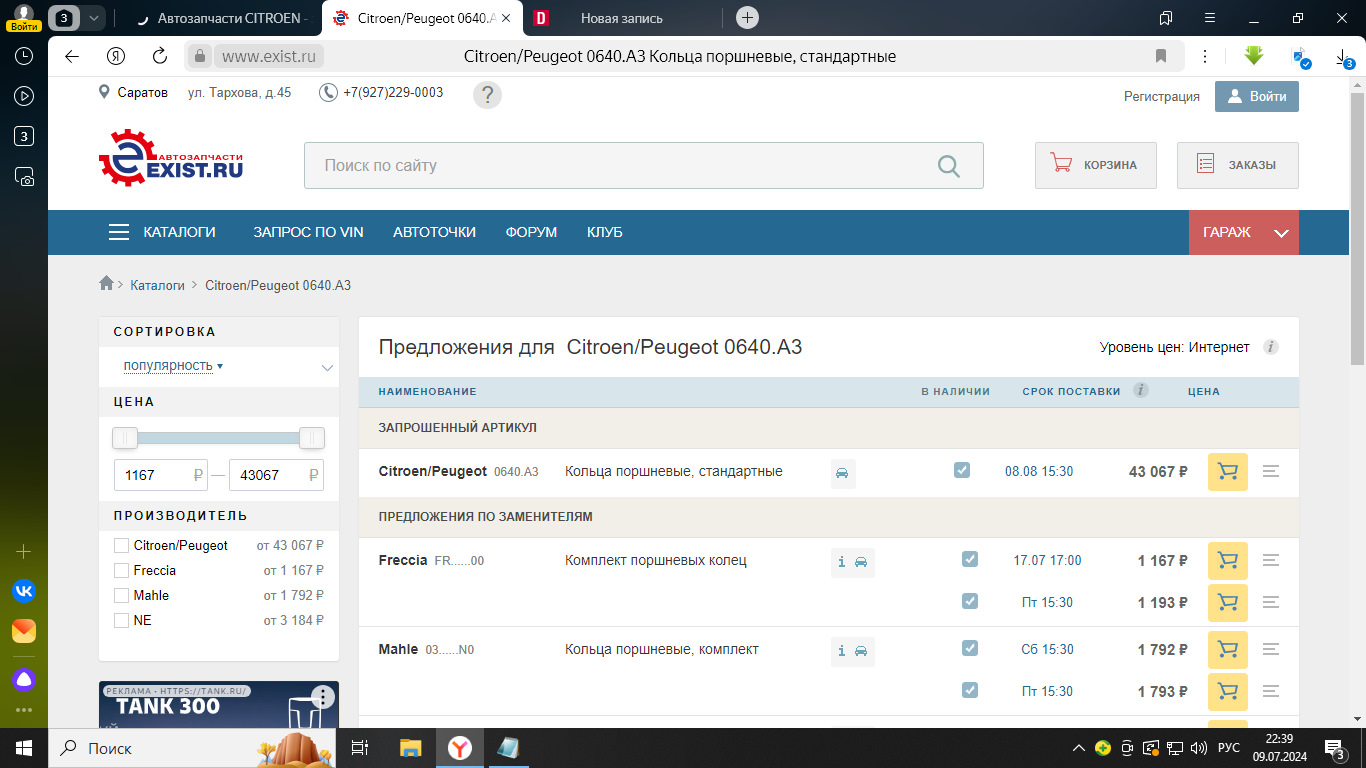Open browser three-dot page menu

point(1205,56)
